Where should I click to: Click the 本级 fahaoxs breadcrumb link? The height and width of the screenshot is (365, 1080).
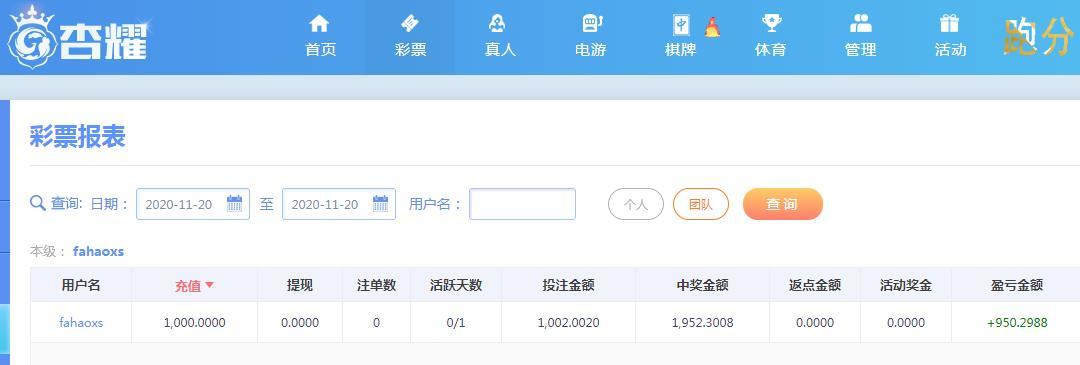(98, 251)
